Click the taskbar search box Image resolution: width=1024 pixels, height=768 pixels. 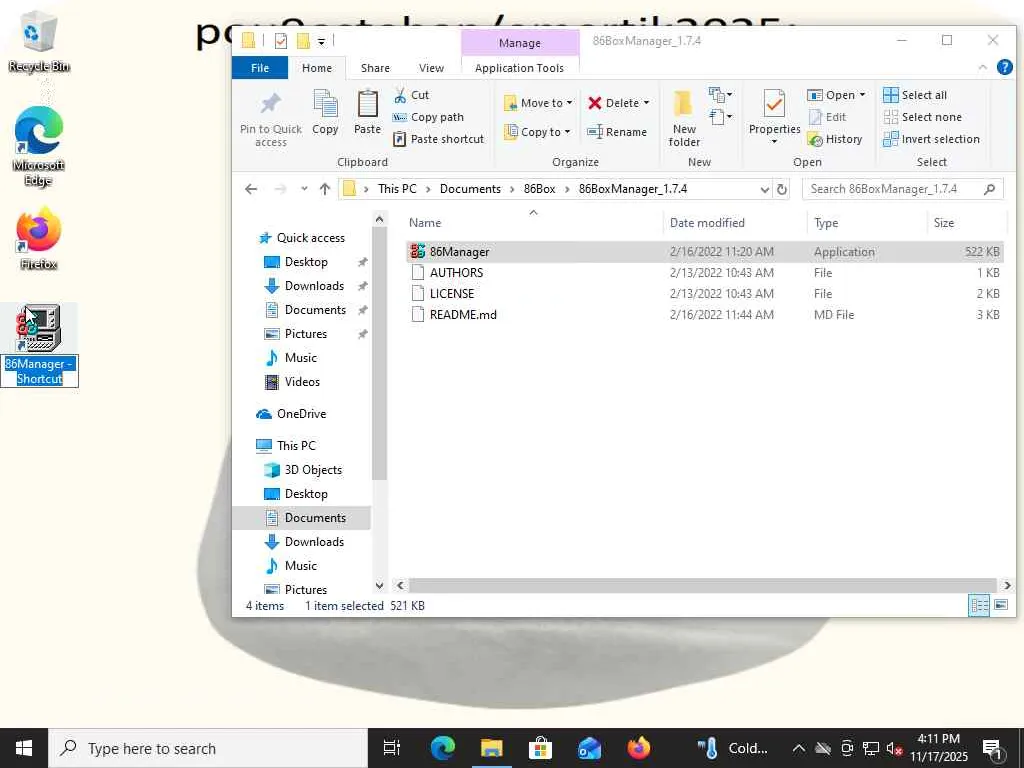[x=208, y=748]
